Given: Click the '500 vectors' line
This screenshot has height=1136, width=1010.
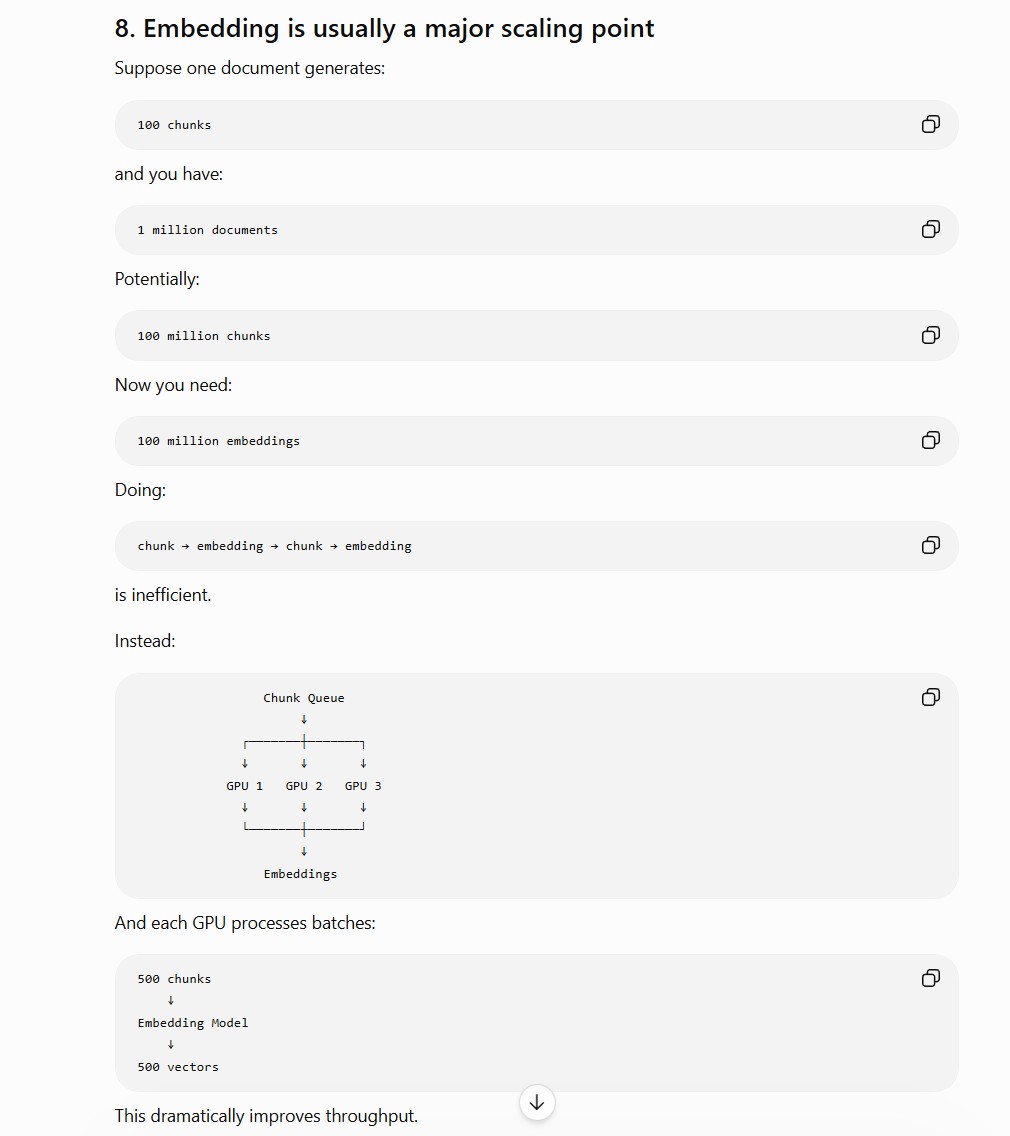Looking at the screenshot, I should [x=178, y=1066].
